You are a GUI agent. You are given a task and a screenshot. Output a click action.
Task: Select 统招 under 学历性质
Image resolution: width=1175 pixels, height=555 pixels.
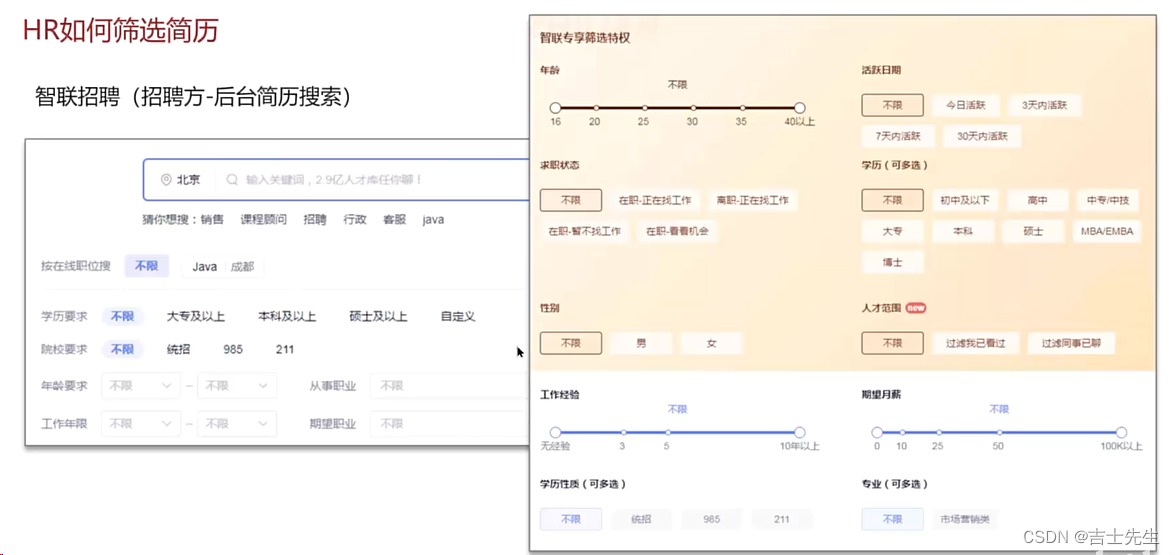coord(641,519)
